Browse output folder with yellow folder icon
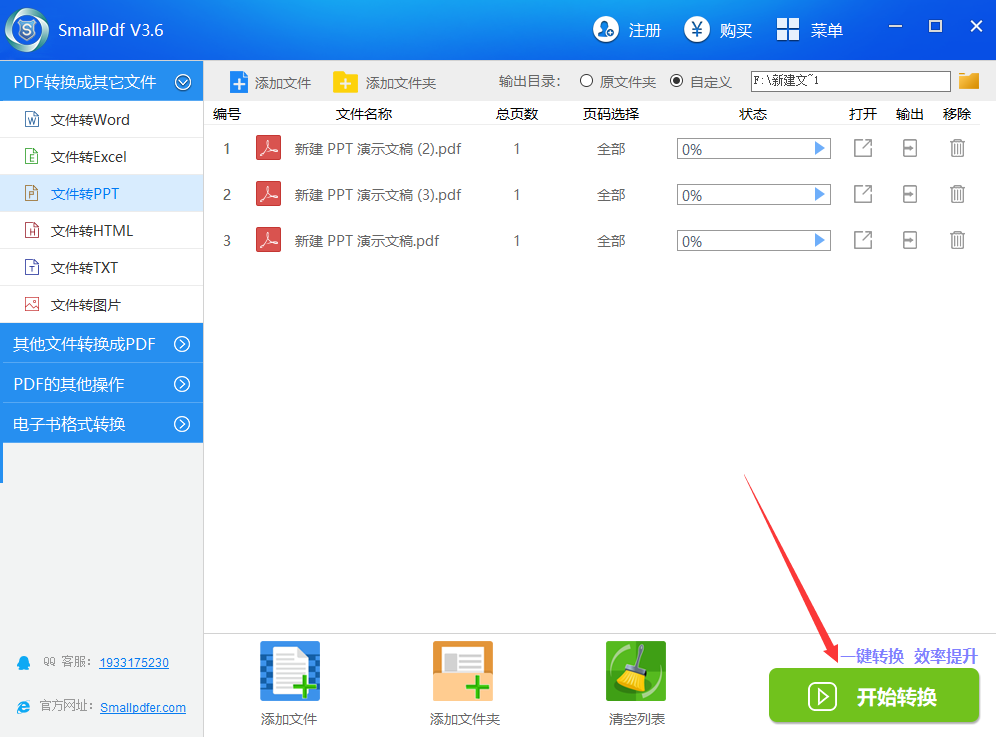The image size is (996, 737). 969,81
